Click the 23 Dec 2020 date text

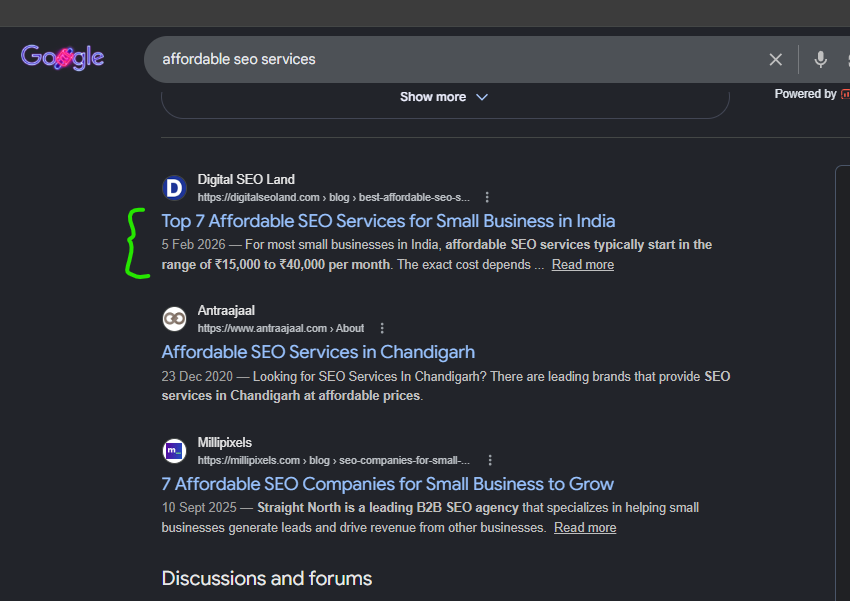click(197, 376)
